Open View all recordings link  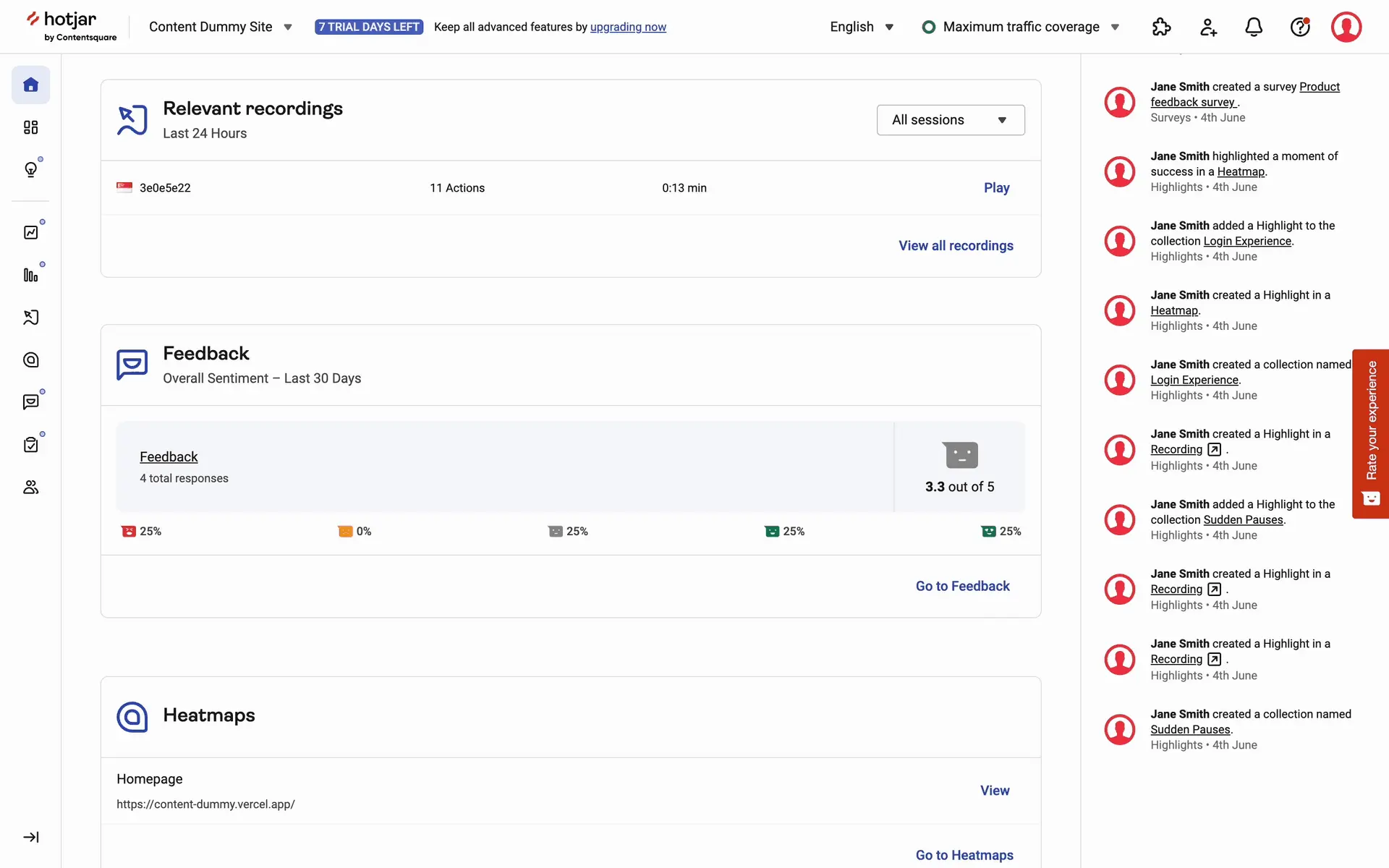(956, 246)
